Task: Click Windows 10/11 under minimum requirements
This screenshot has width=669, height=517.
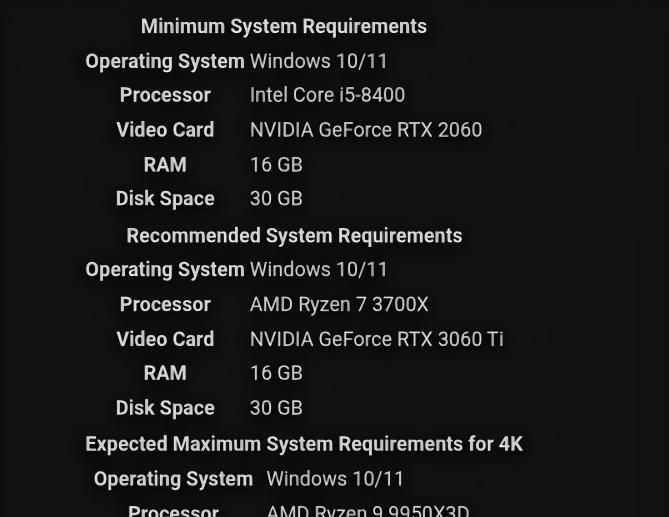Action: [x=318, y=61]
